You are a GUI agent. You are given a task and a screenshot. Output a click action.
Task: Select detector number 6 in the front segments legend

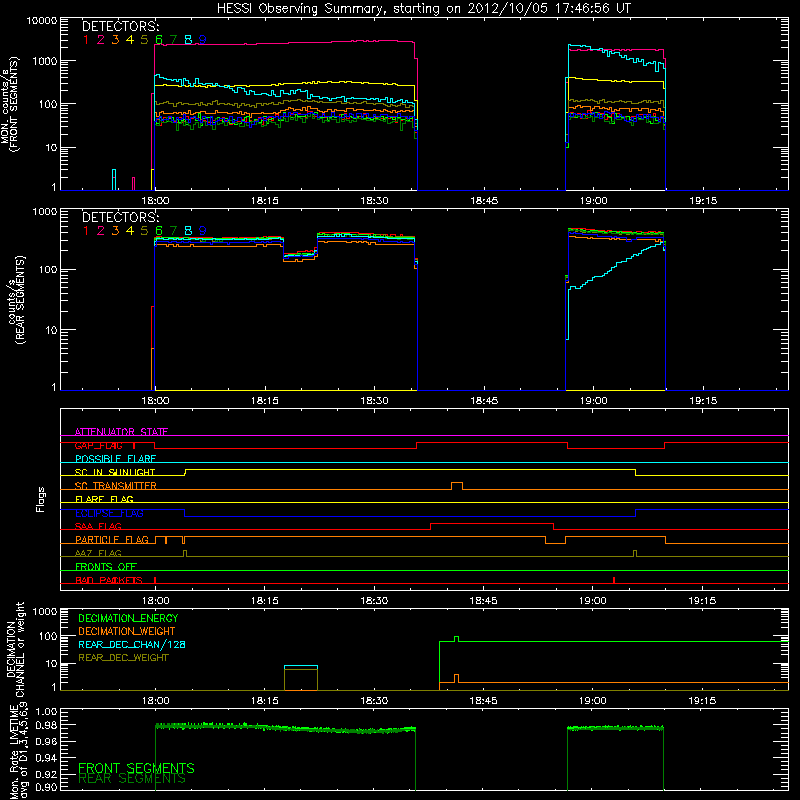(x=159, y=39)
